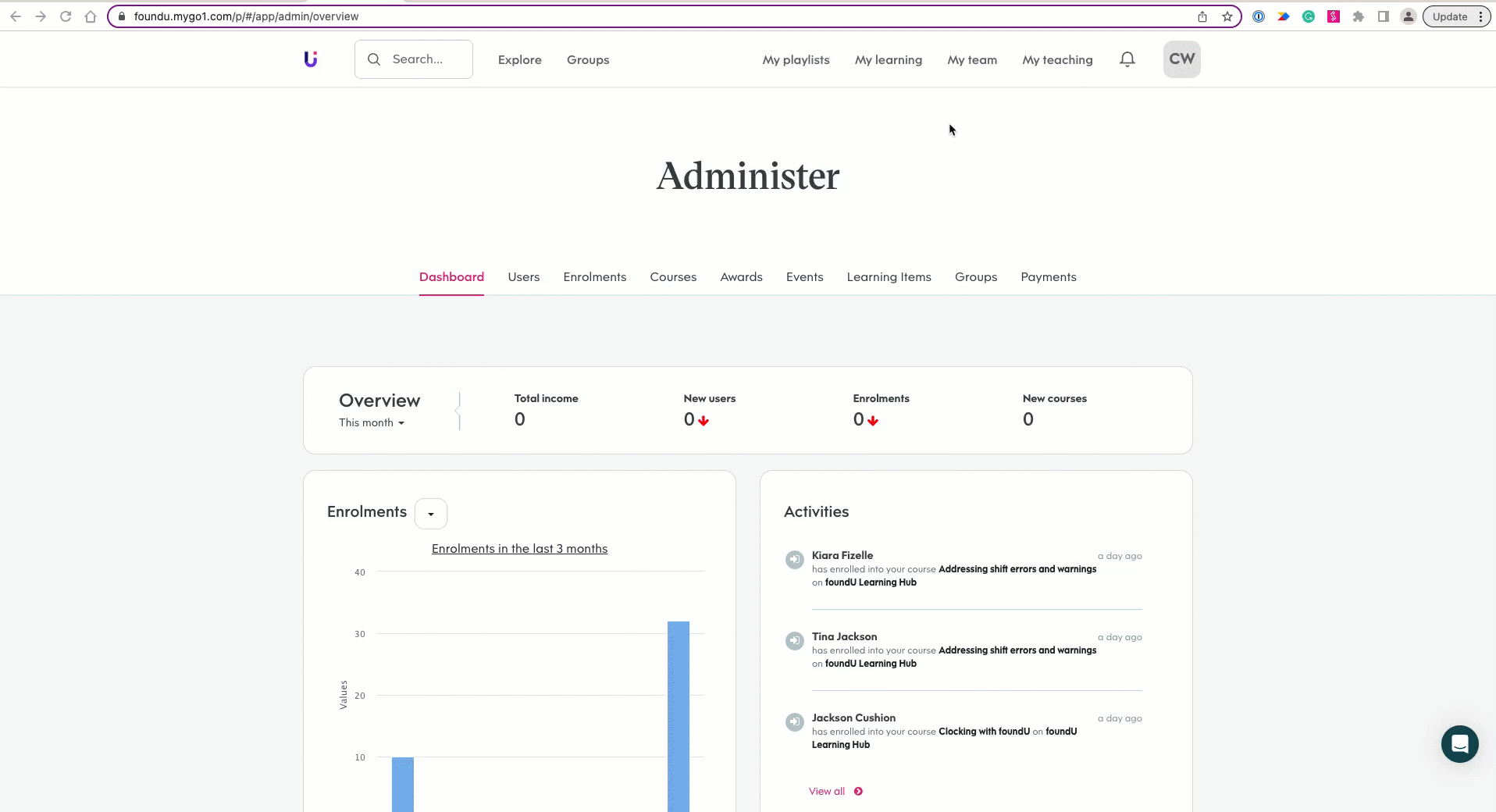Open the Payments tab
Screen dimensions: 1496x812
pos(1048,277)
